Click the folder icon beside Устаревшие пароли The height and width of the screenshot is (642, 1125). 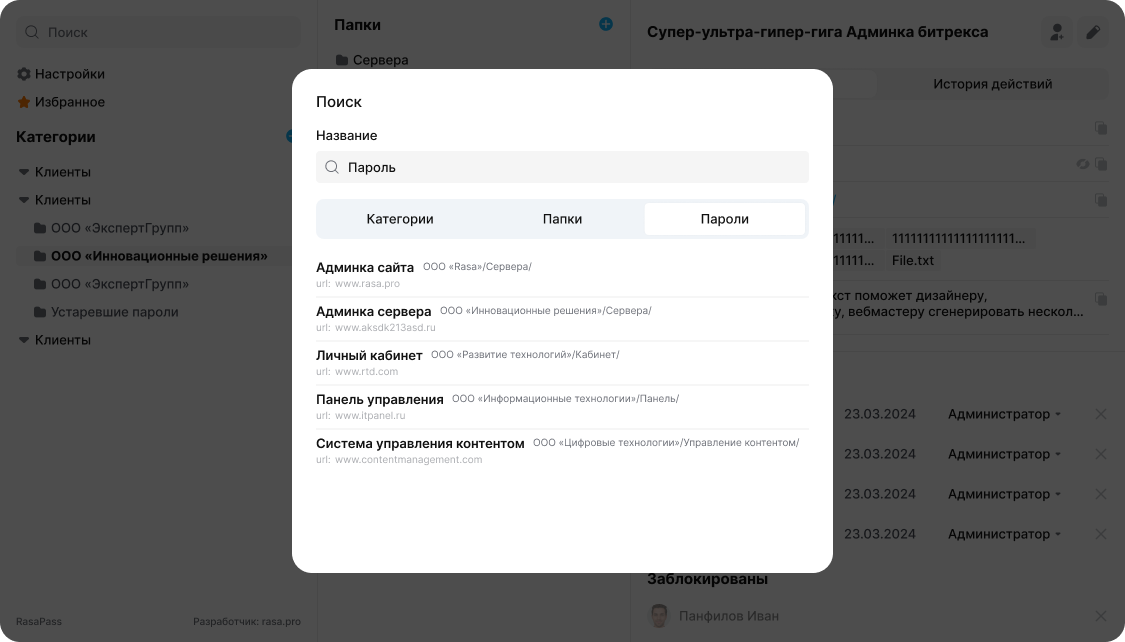click(40, 312)
